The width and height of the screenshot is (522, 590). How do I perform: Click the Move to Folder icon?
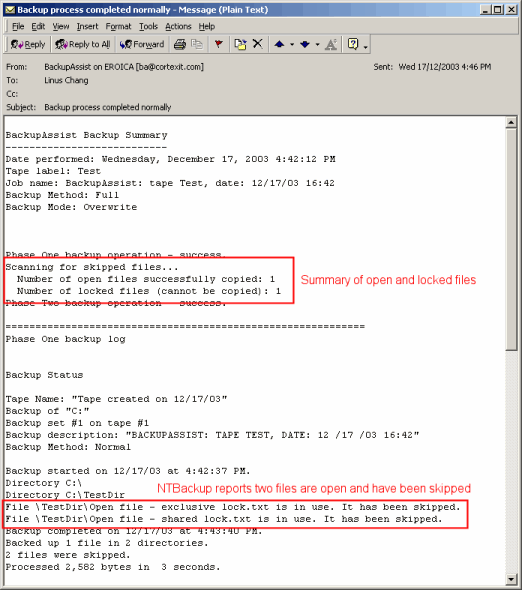240,44
